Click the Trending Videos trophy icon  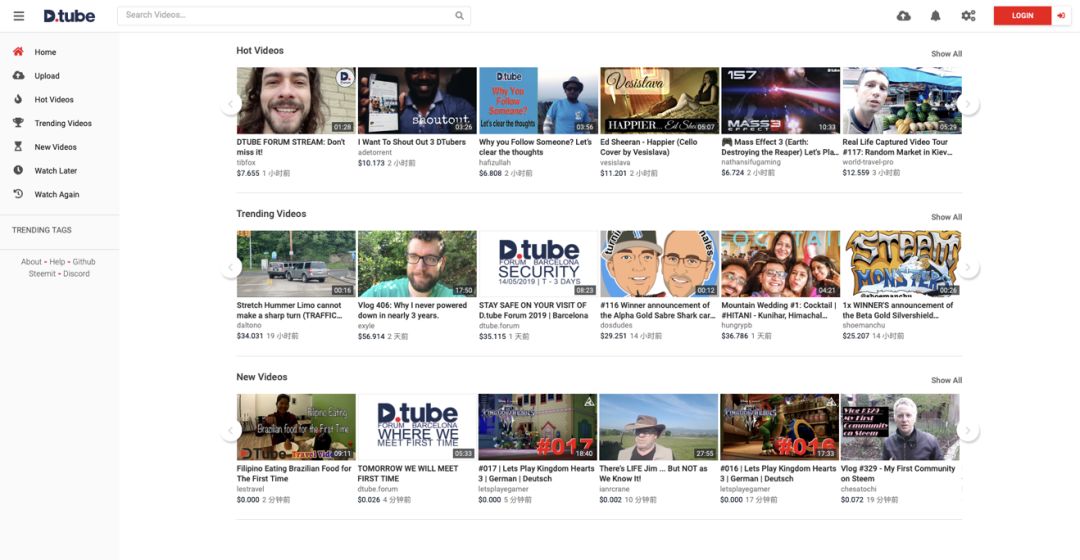pyautogui.click(x=19, y=123)
